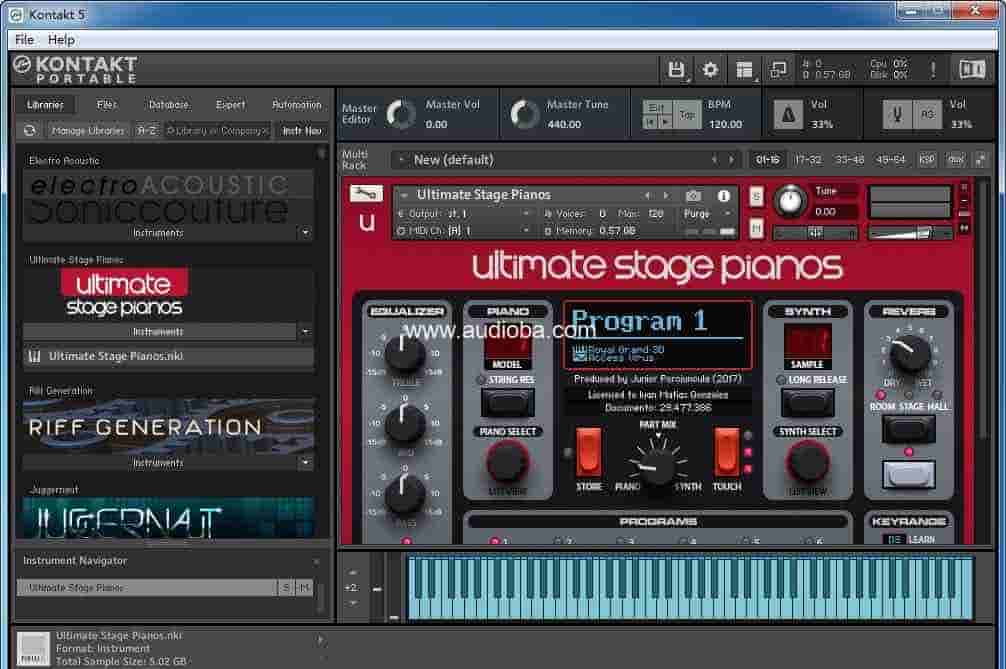Click the instrument info icon
This screenshot has width=1006, height=669.
[724, 196]
